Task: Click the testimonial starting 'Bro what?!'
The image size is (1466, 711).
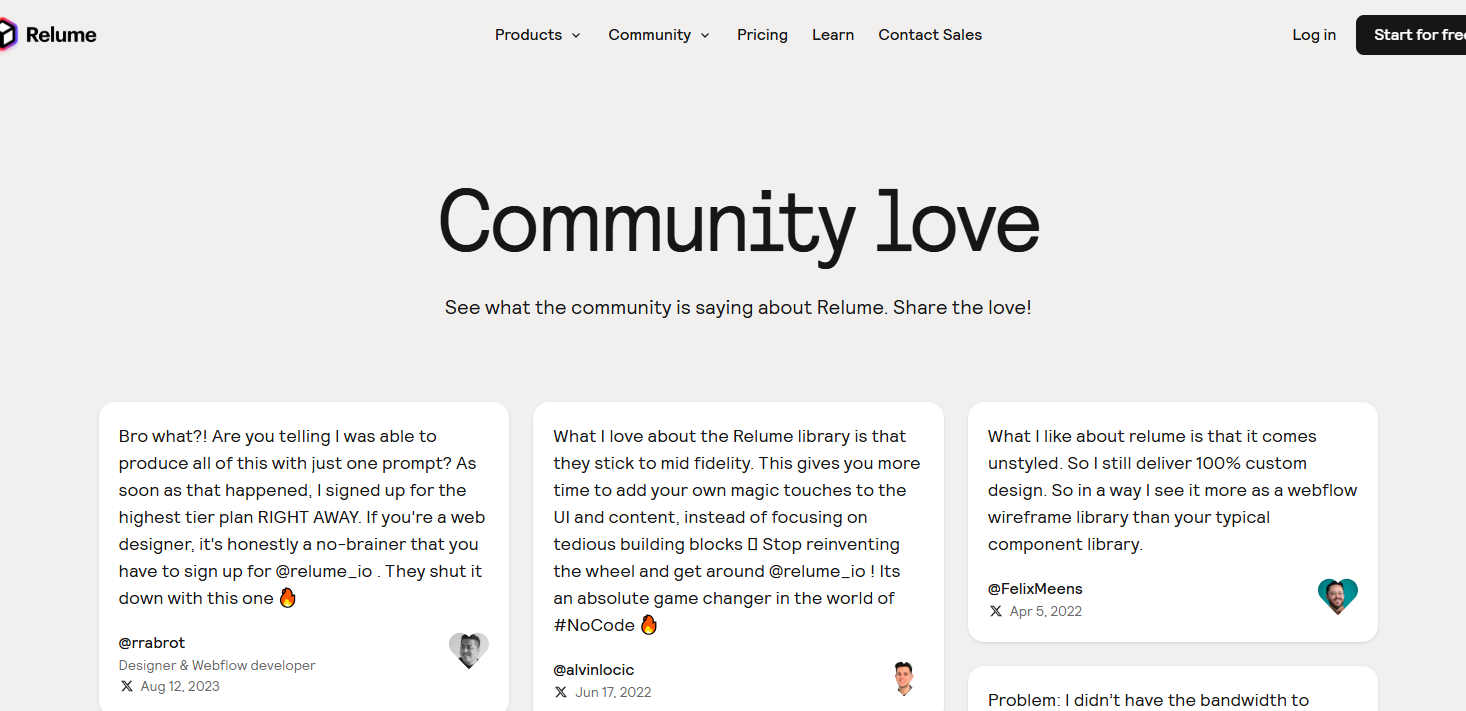Action: pos(303,517)
